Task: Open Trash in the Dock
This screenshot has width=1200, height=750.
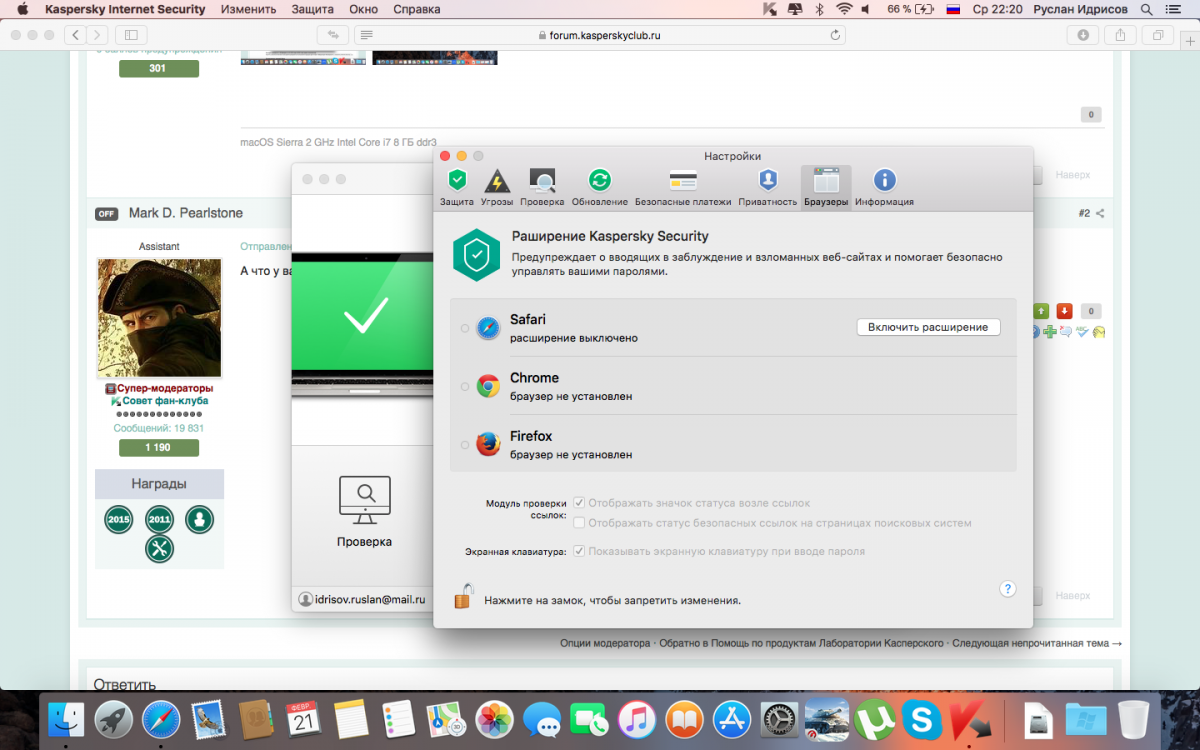Action: click(x=1134, y=719)
